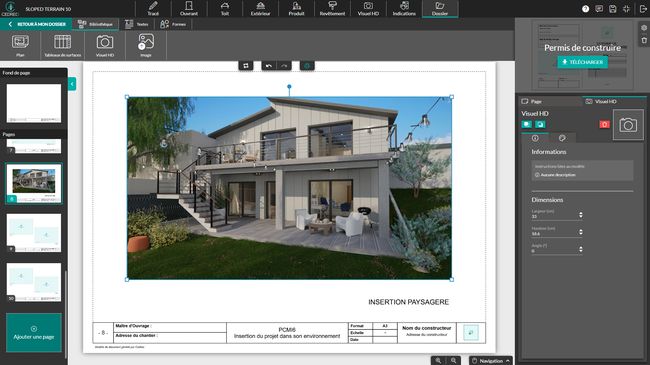Insert an Image from the library

pos(146,45)
